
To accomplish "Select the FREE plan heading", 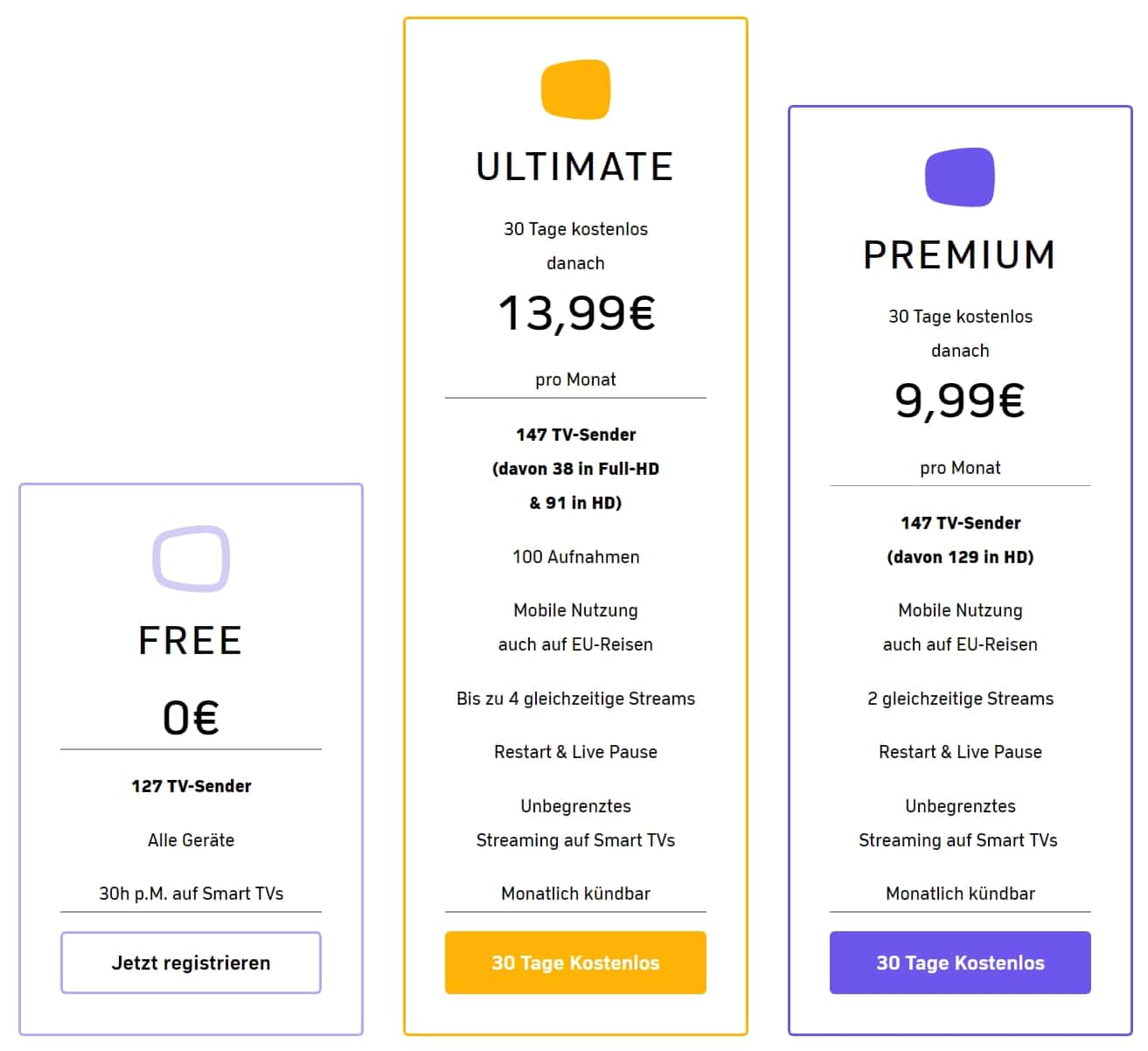I will pyautogui.click(x=191, y=641).
